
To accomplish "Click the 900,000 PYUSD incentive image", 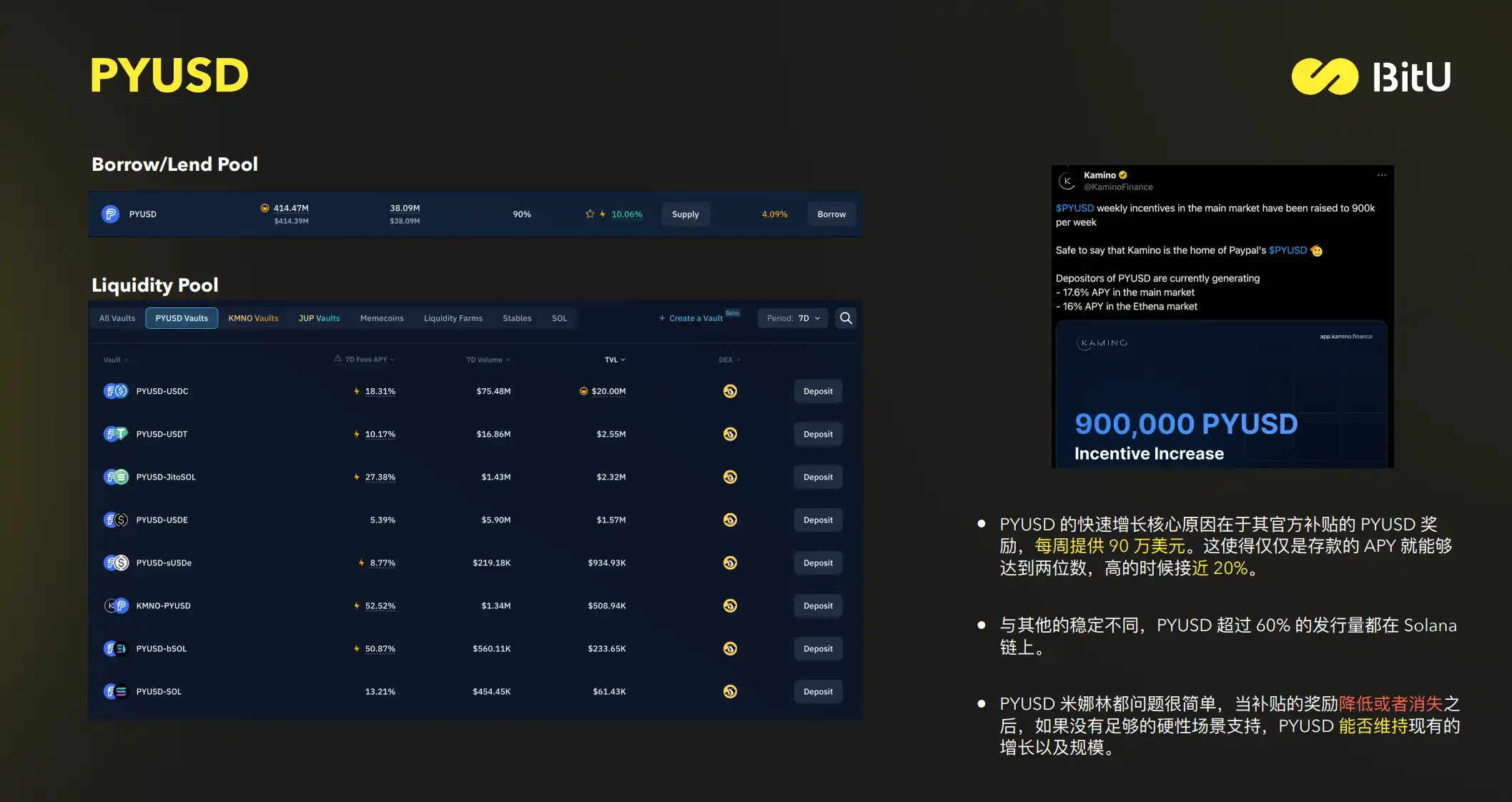I will [1221, 395].
